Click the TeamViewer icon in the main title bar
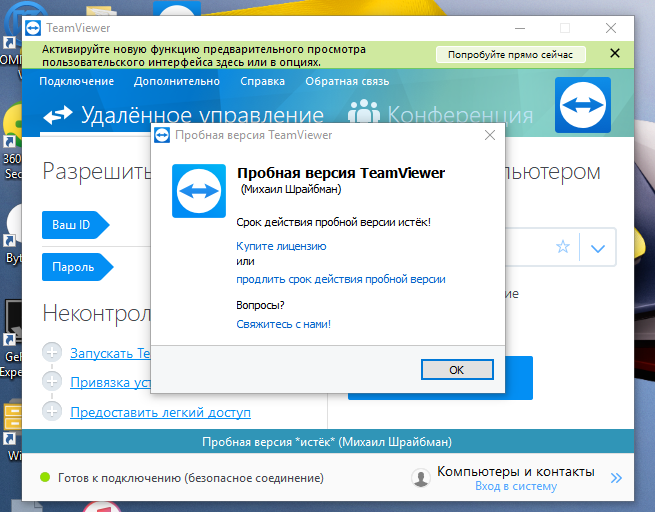Screen dimensions: 655x512 coord(33,28)
